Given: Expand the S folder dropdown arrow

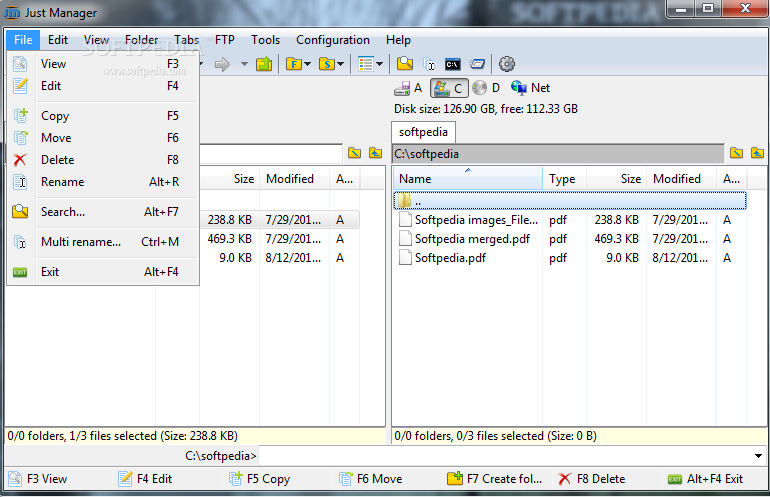Looking at the screenshot, I should (x=340, y=64).
